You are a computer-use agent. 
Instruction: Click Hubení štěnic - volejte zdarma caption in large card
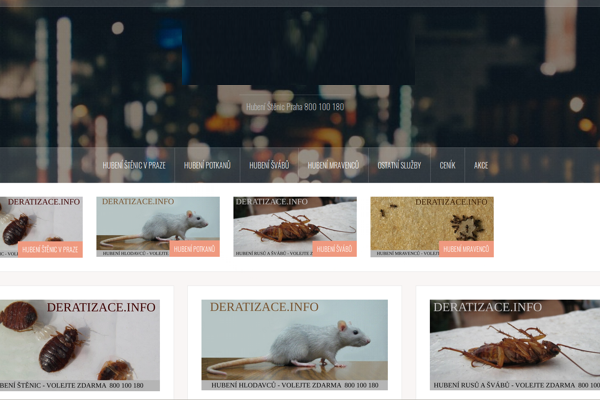click(x=72, y=385)
